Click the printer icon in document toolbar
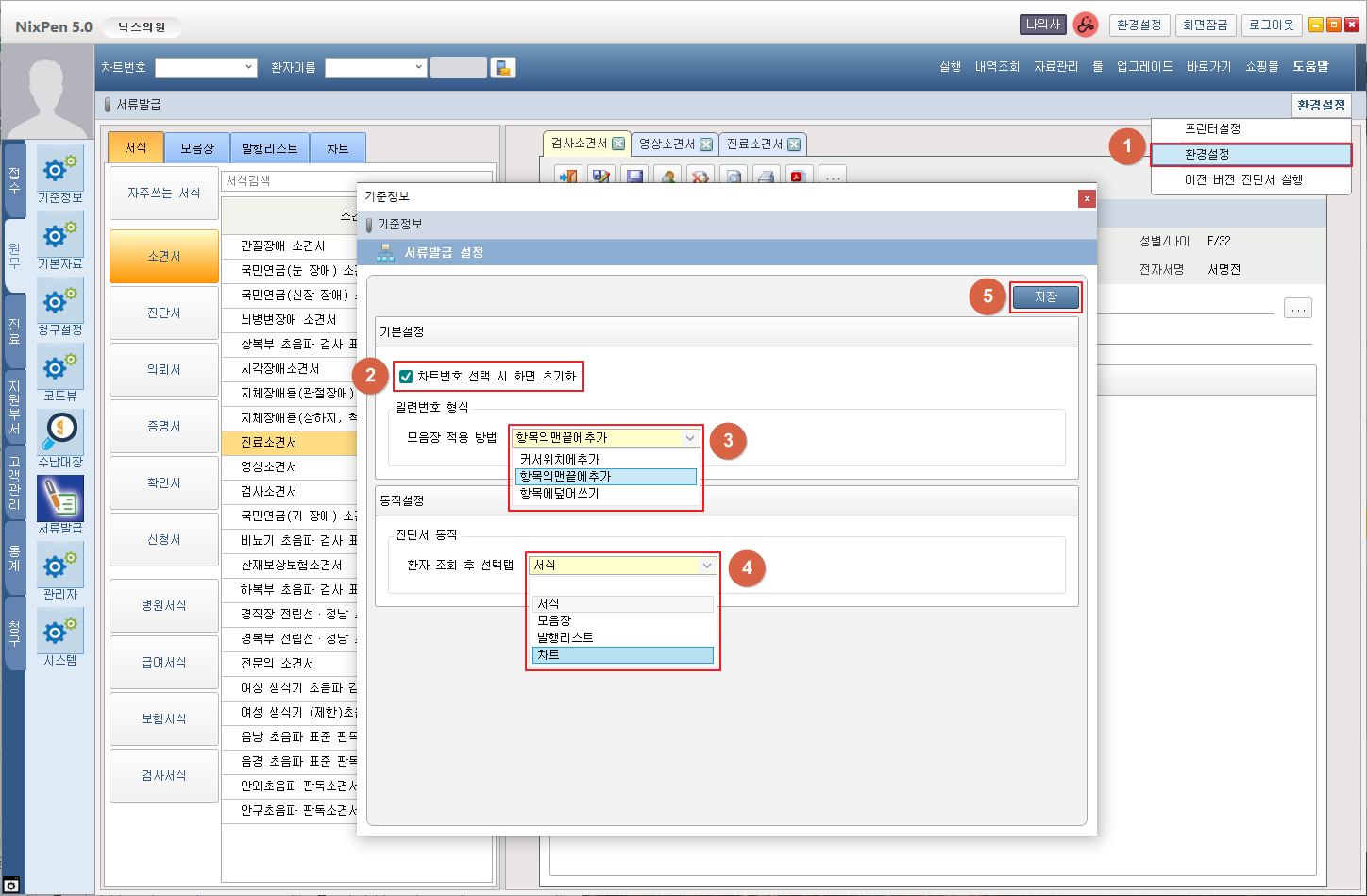The image size is (1367, 896). [766, 177]
